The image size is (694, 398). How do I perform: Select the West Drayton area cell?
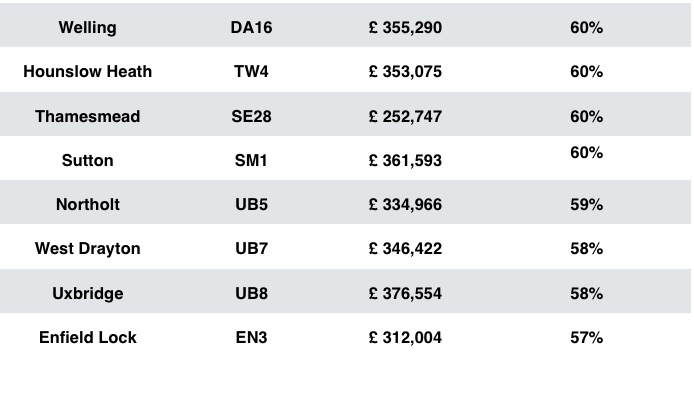pyautogui.click(x=88, y=248)
